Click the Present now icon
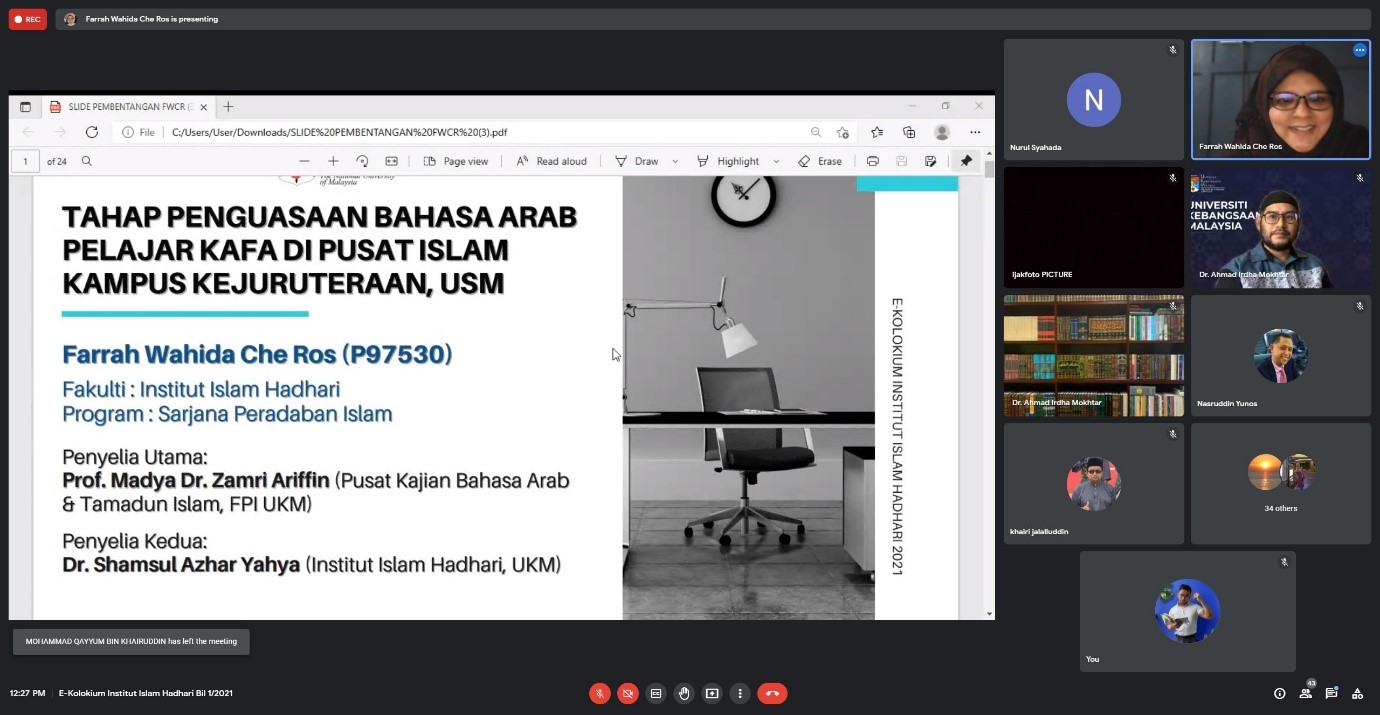1380x715 pixels. (712, 693)
